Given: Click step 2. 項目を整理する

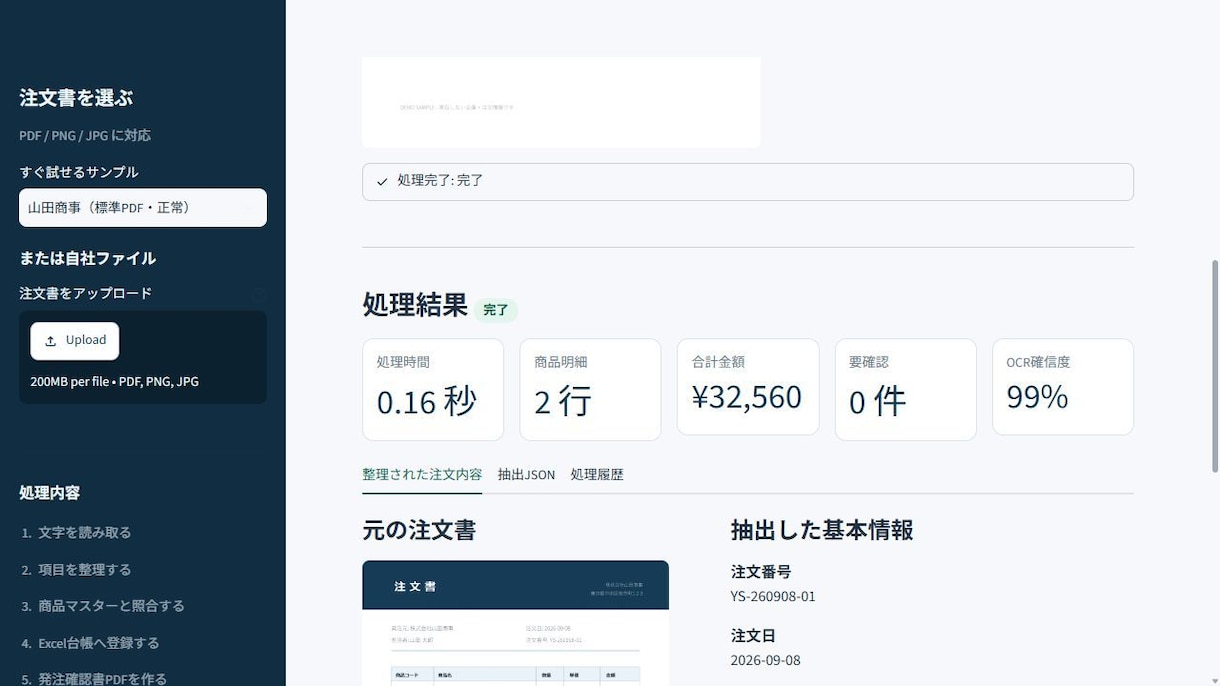Looking at the screenshot, I should tap(76, 570).
